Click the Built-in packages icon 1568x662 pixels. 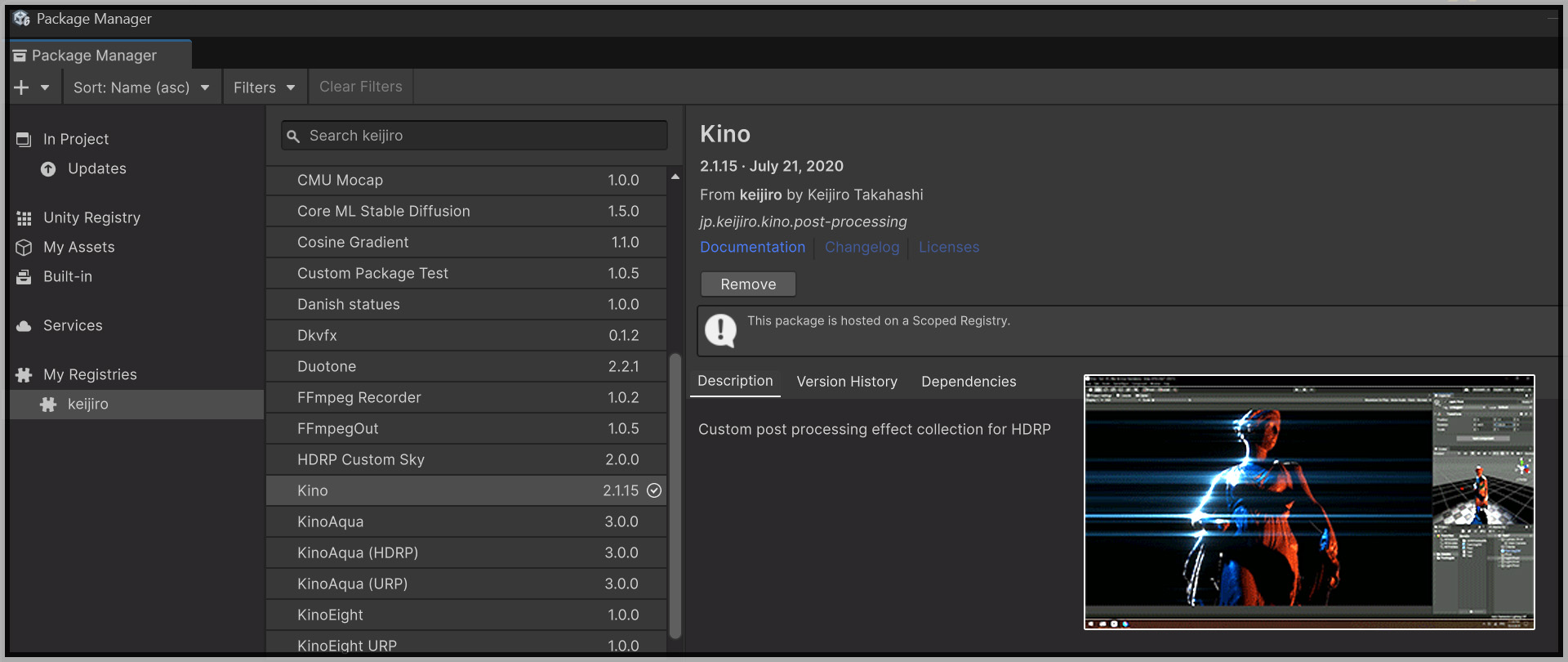pyautogui.click(x=24, y=277)
